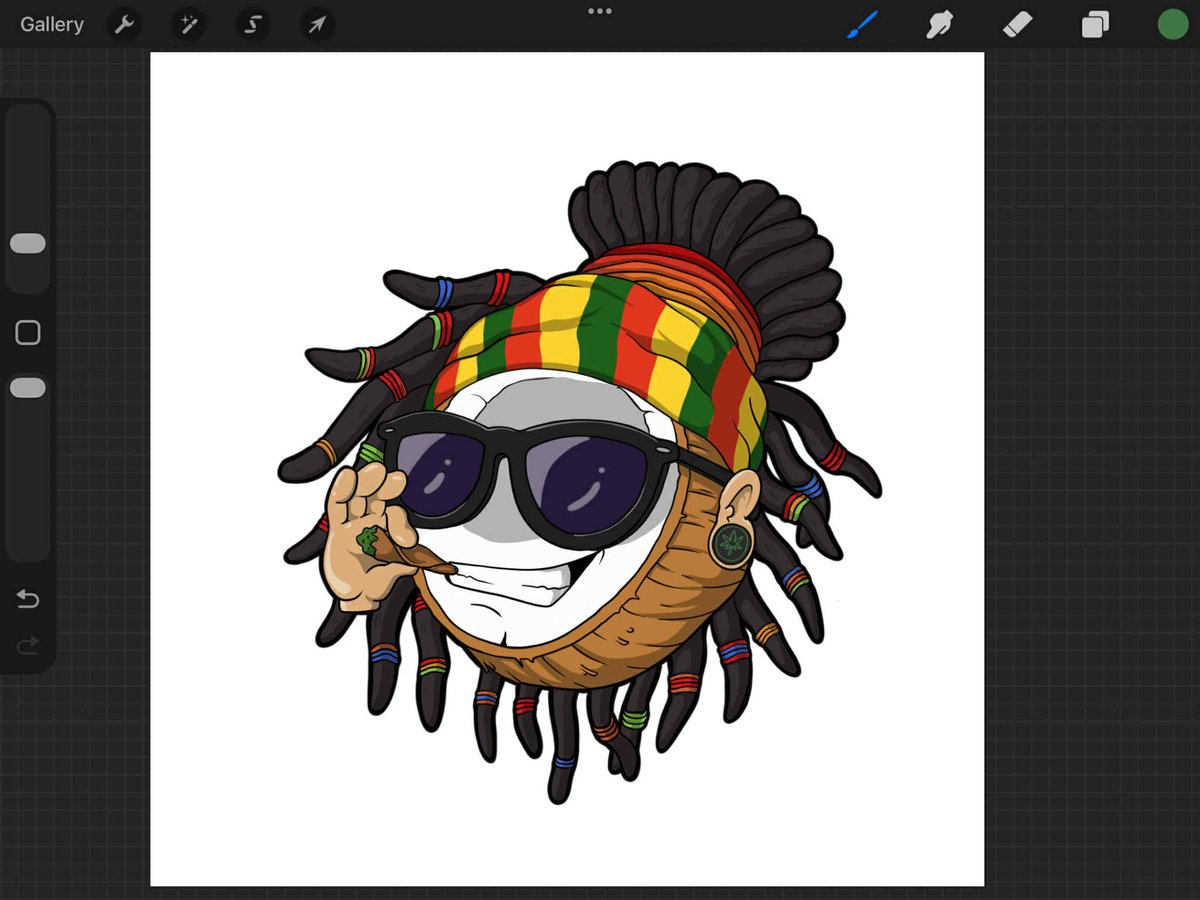Screen dimensions: 1200x900
Task: Select the Brush tool
Action: pyautogui.click(x=862, y=25)
